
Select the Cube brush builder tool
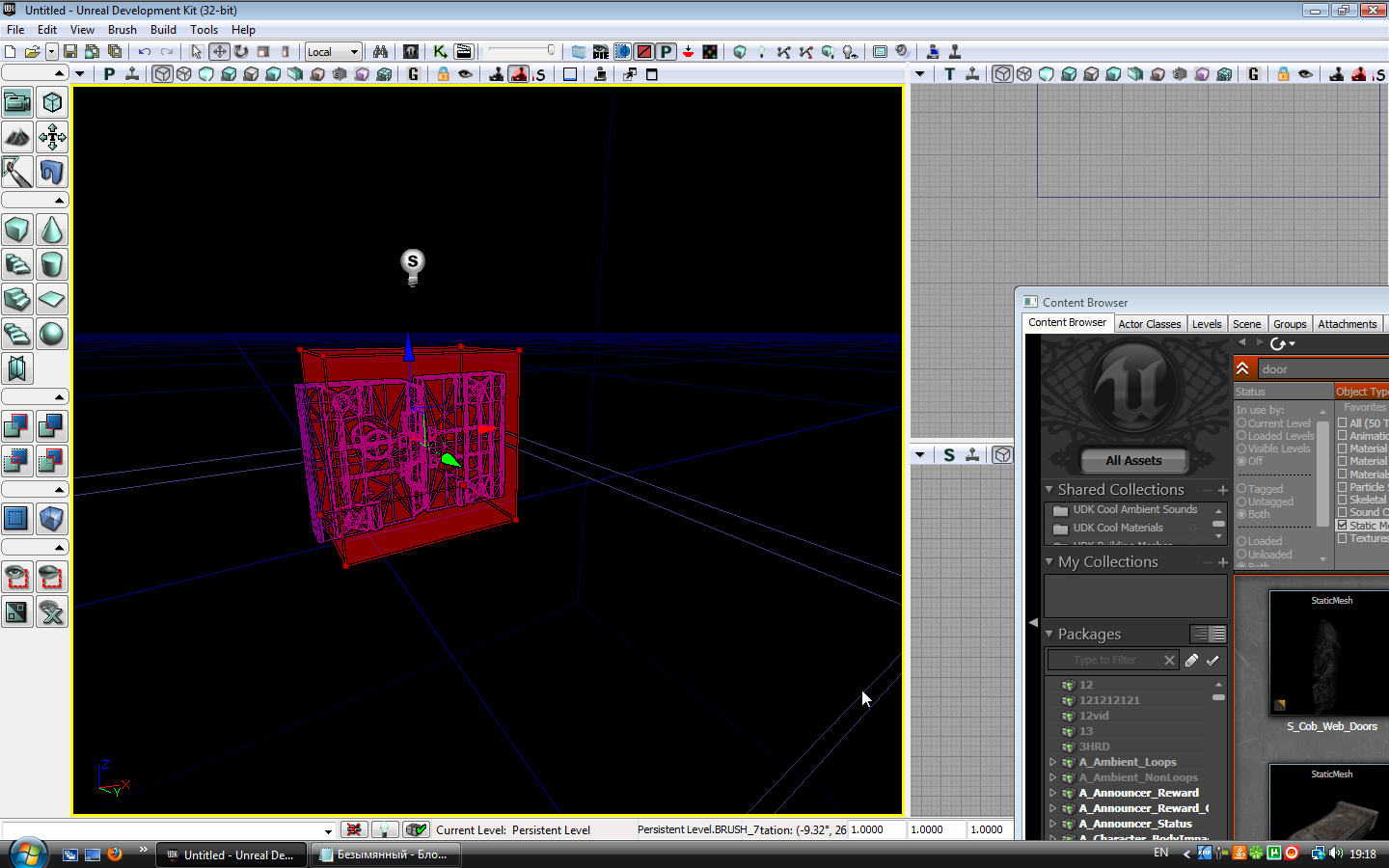coord(17,231)
